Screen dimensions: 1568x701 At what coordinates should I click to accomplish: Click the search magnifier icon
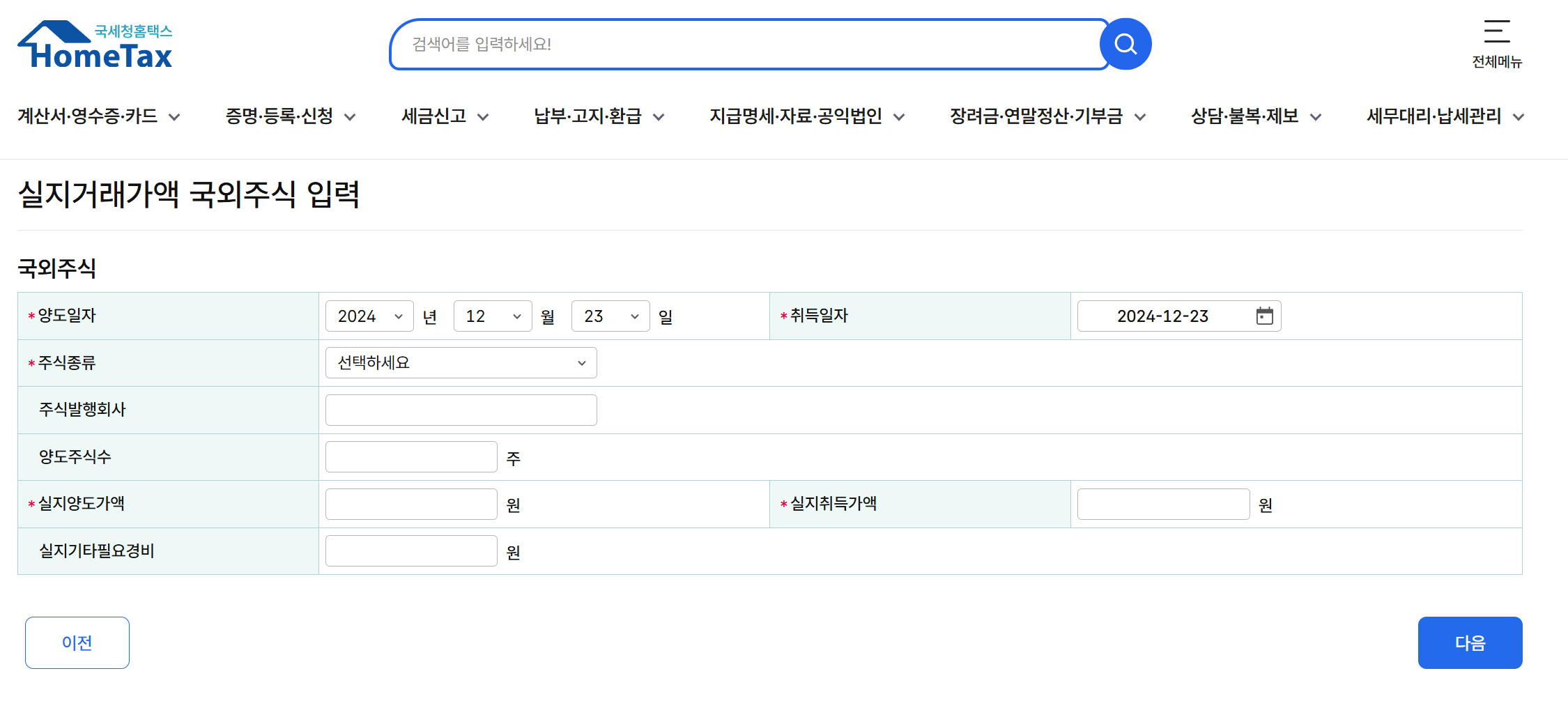pyautogui.click(x=1125, y=44)
